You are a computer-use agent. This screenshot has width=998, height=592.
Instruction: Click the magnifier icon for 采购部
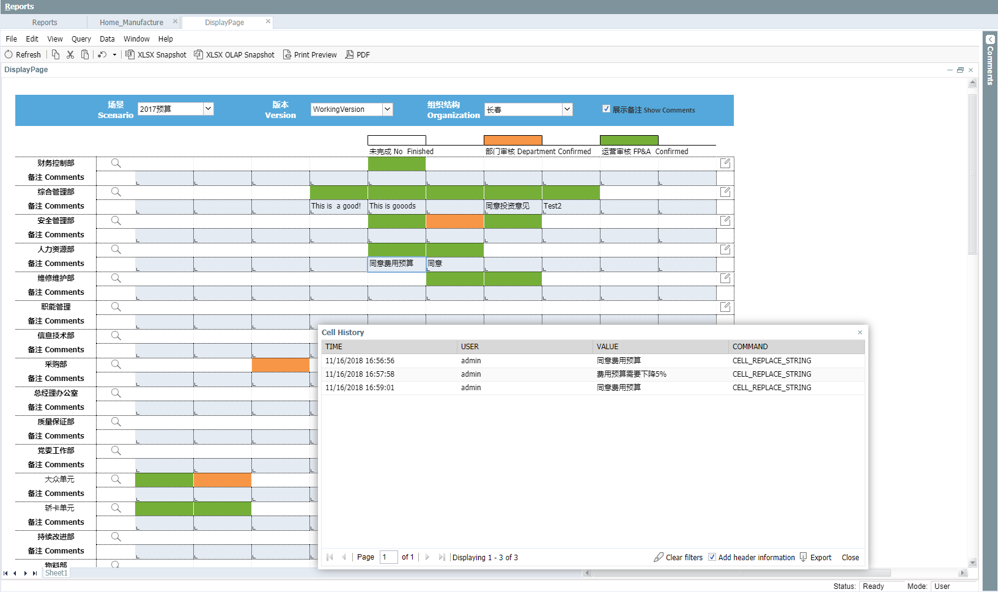tap(116, 364)
